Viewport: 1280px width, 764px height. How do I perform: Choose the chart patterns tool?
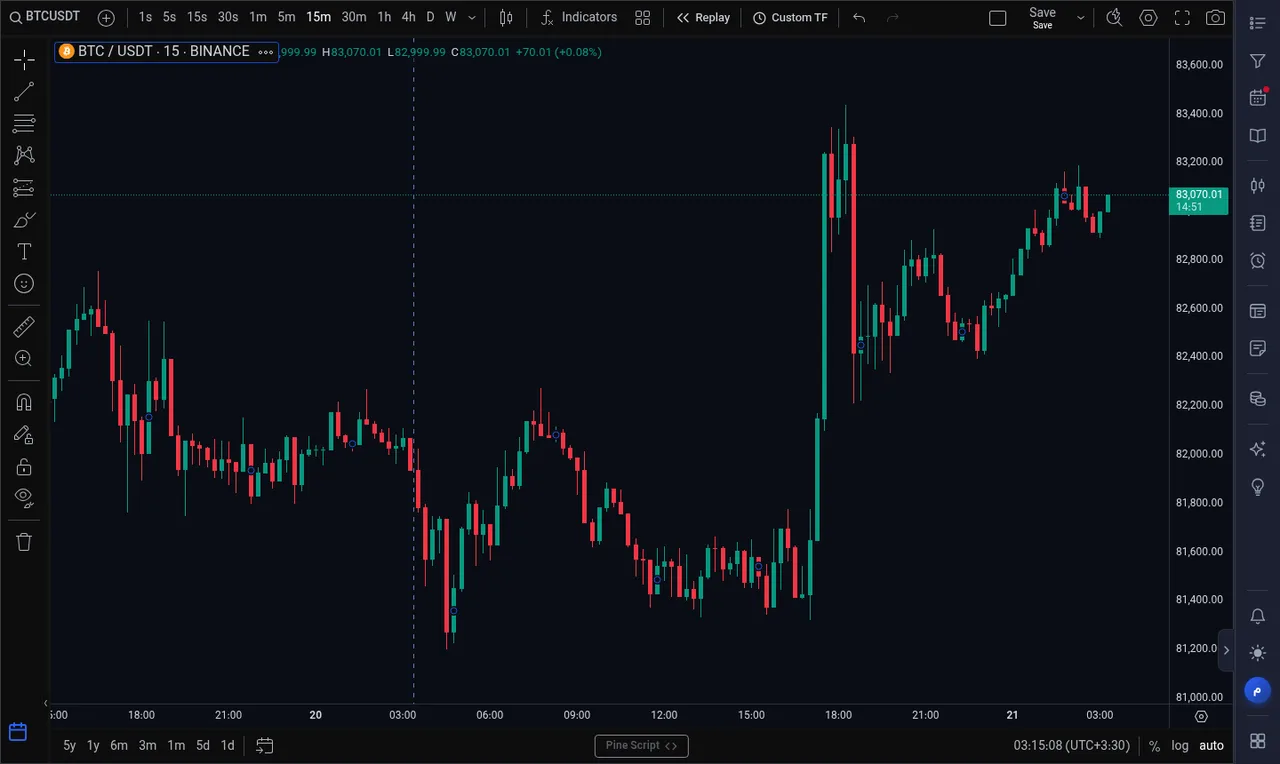coord(24,155)
